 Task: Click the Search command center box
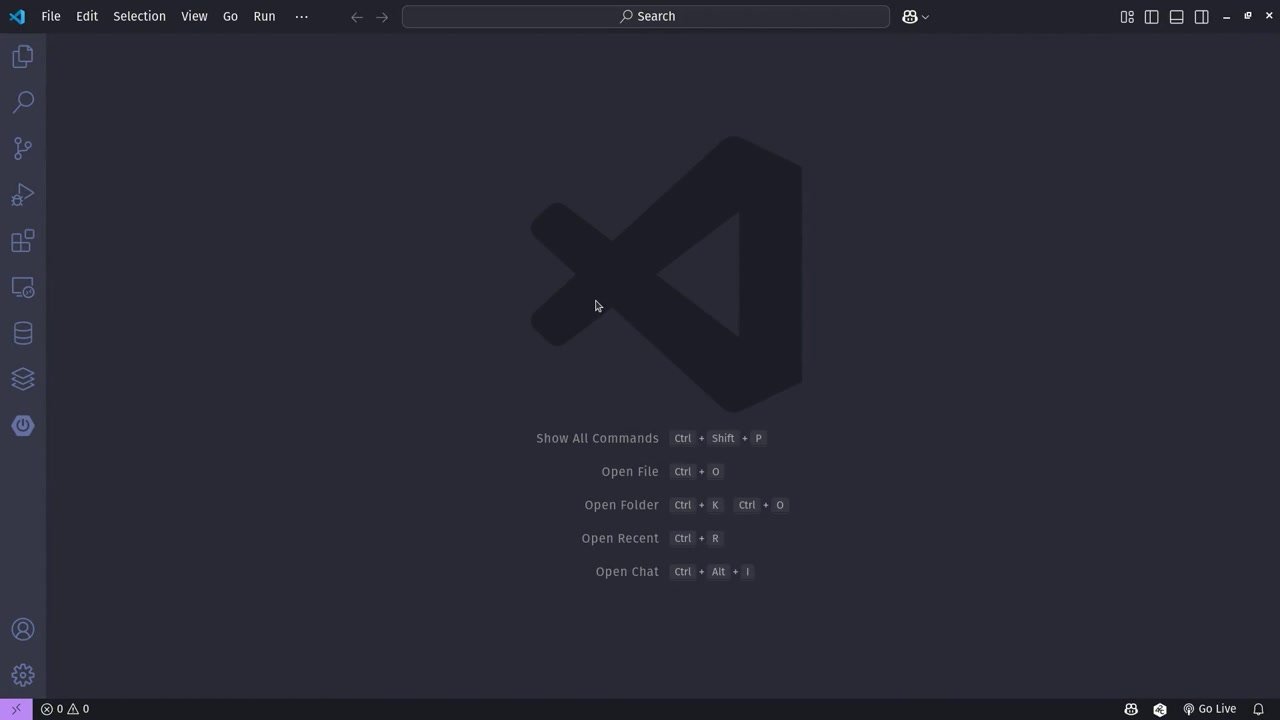(646, 16)
